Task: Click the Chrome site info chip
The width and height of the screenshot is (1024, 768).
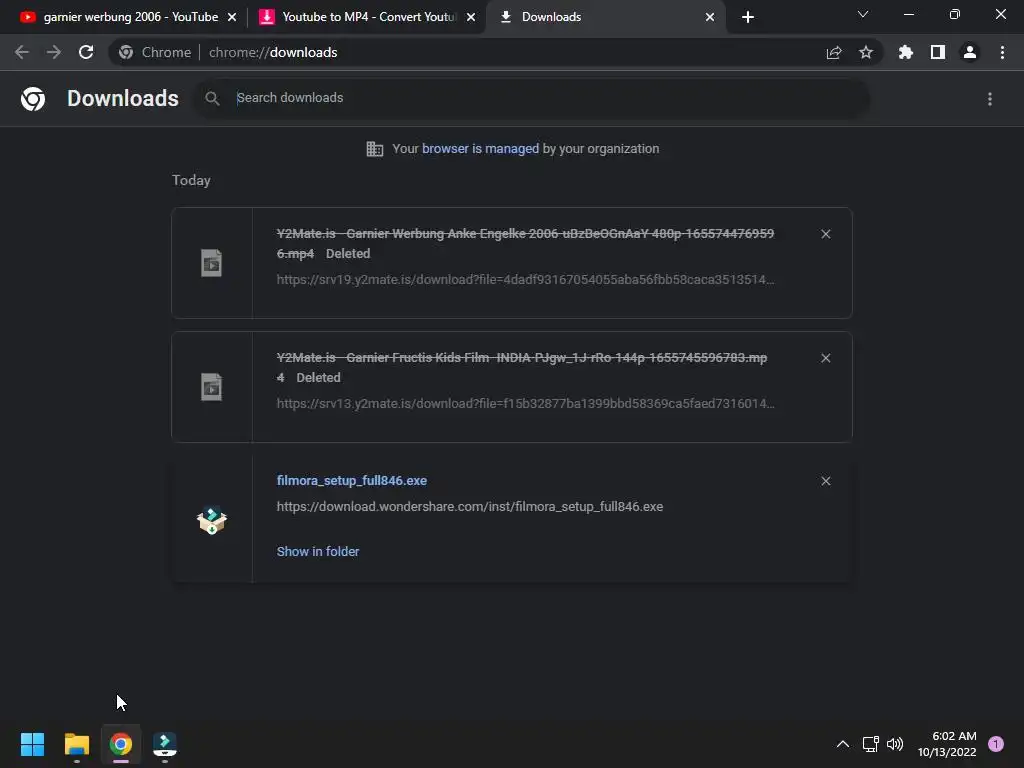Action: pyautogui.click(x=155, y=52)
